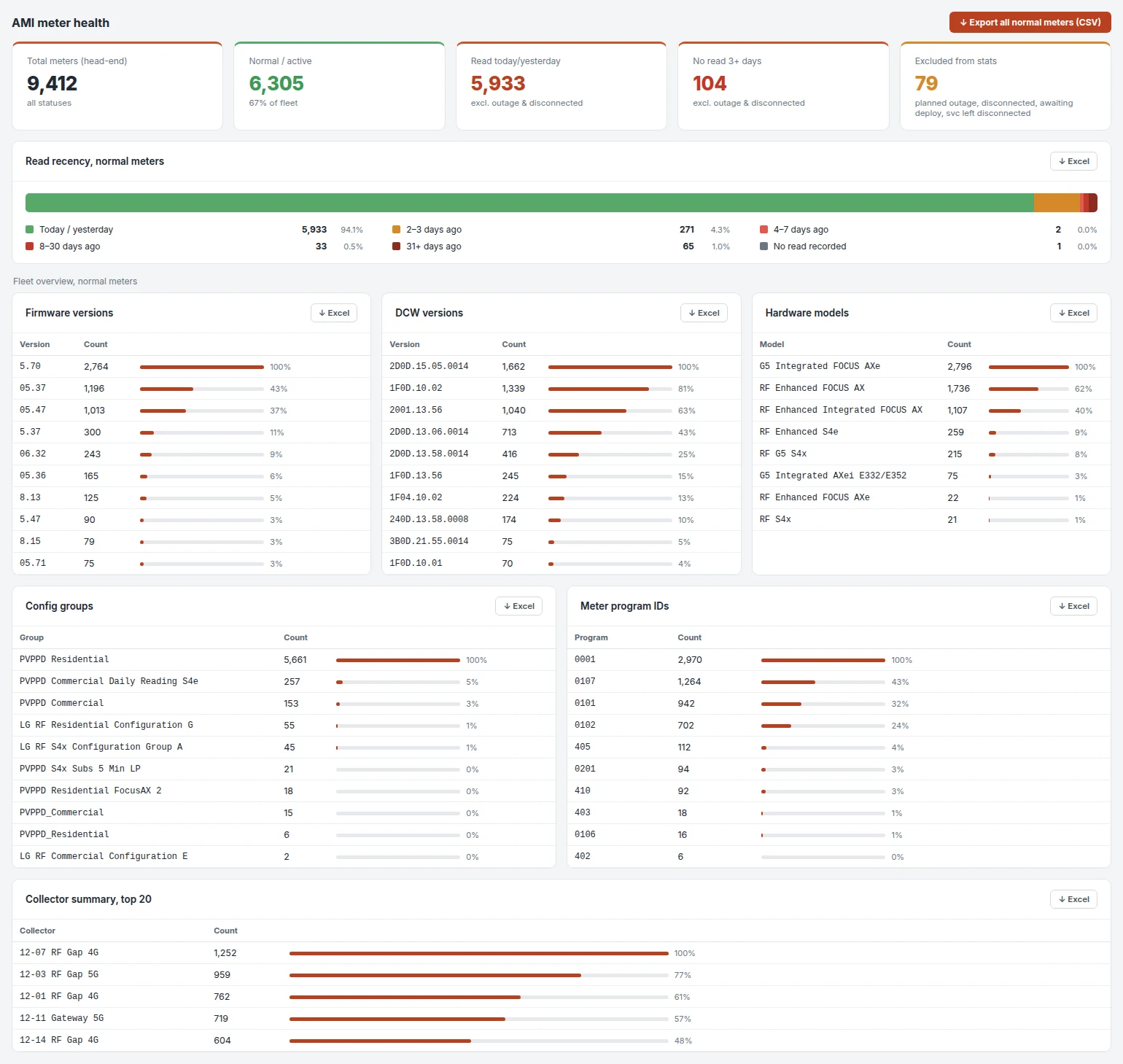Click the dark red 31+ days ago swatch
This screenshot has width=1123, height=1064.
click(x=397, y=246)
